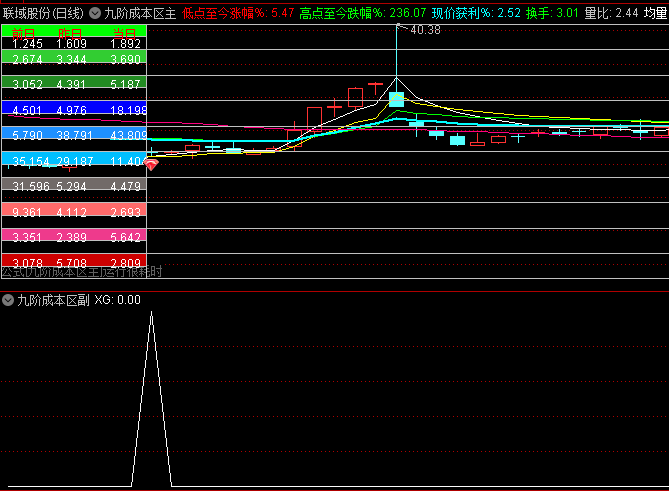
Task: Click the blue cost band showing 4.501
Action: point(73,110)
